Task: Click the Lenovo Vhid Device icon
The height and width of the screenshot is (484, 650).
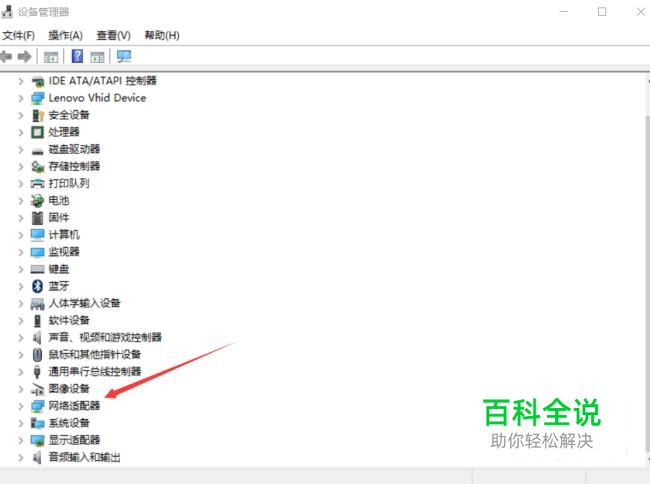Action: 38,98
